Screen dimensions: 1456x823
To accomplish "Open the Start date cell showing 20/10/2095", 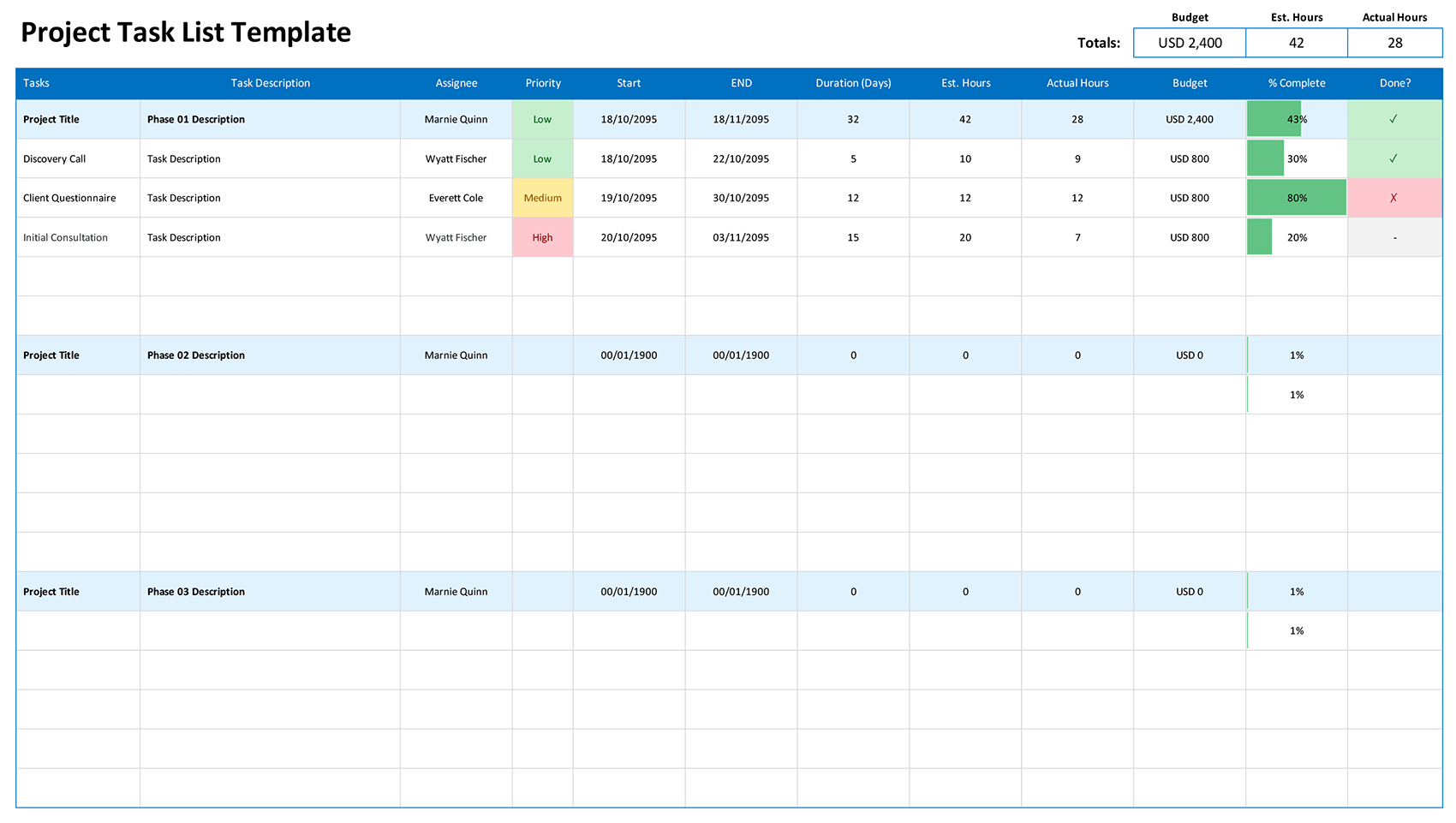I will pos(628,237).
